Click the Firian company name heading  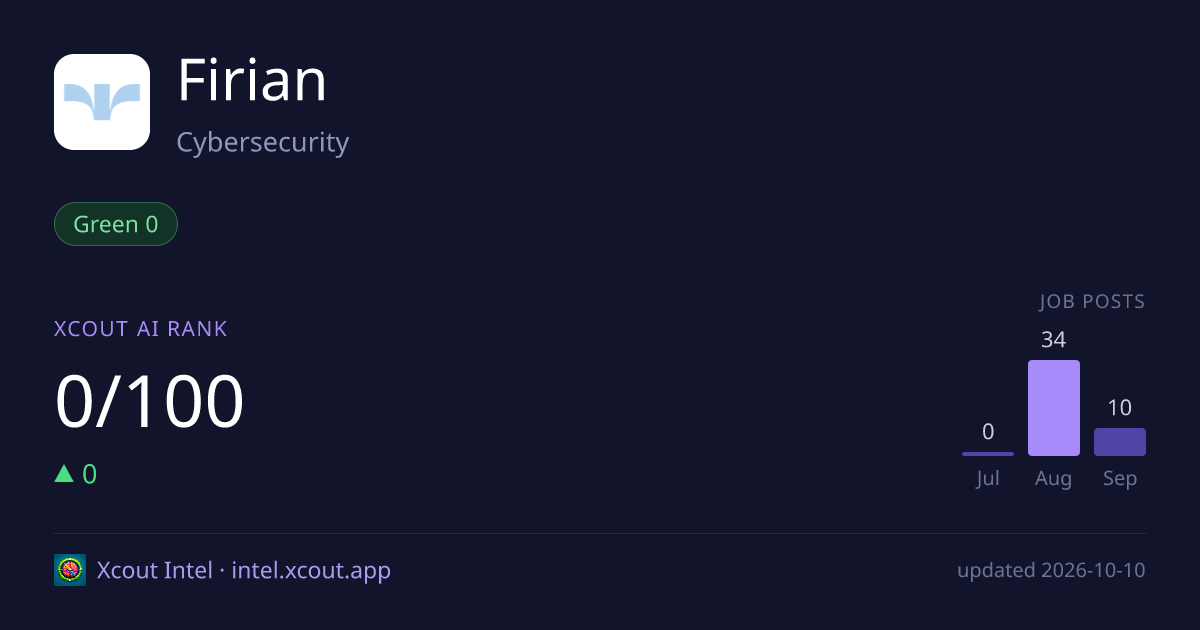tap(252, 81)
